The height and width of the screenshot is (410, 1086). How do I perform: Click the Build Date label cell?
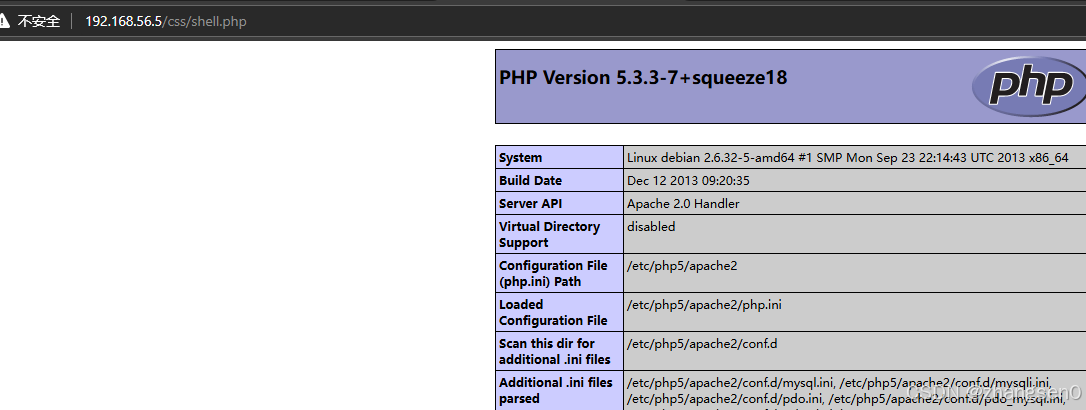point(560,180)
